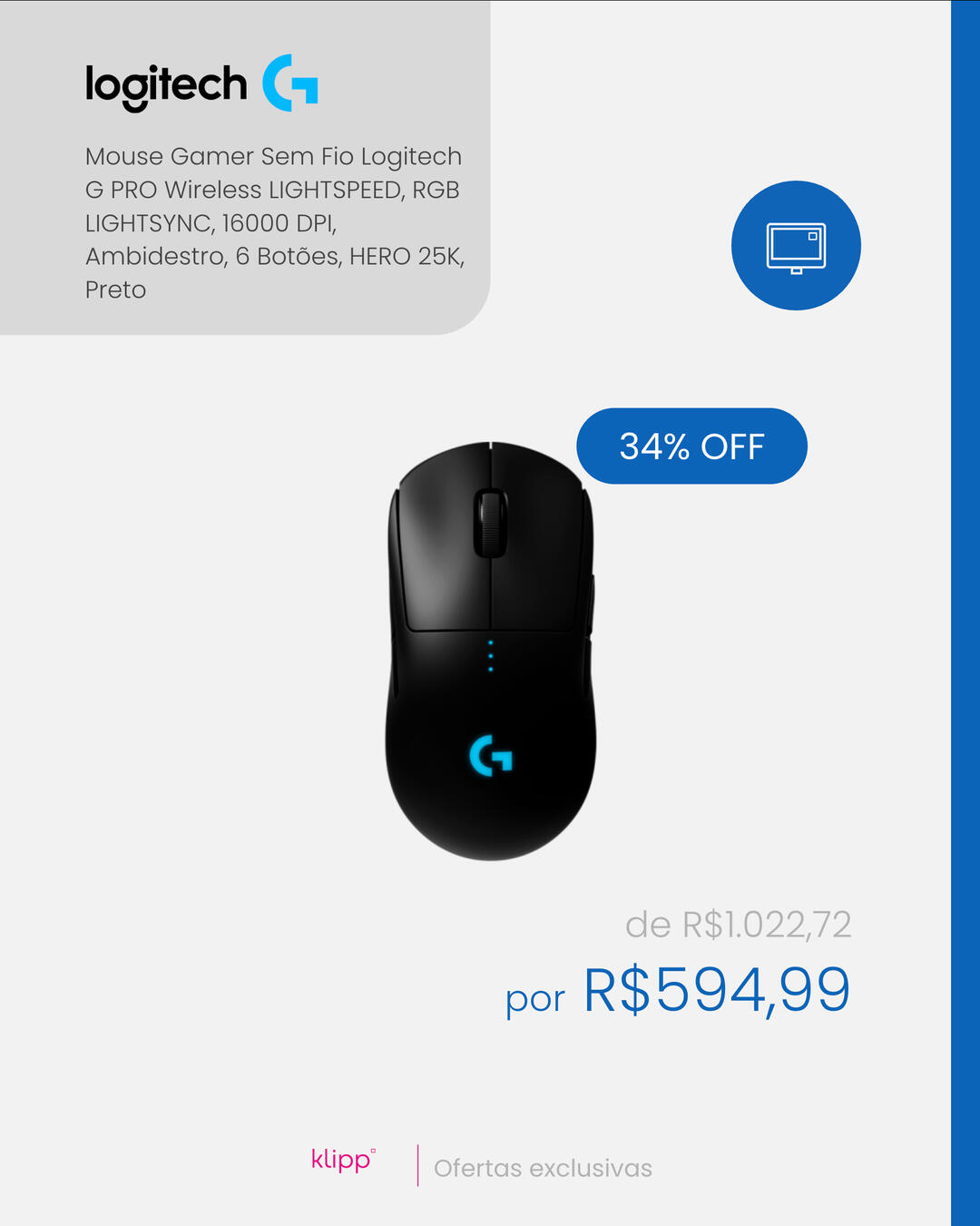Click the three blue LED dots on mouse
This screenshot has height=1226, width=980.
[x=491, y=655]
